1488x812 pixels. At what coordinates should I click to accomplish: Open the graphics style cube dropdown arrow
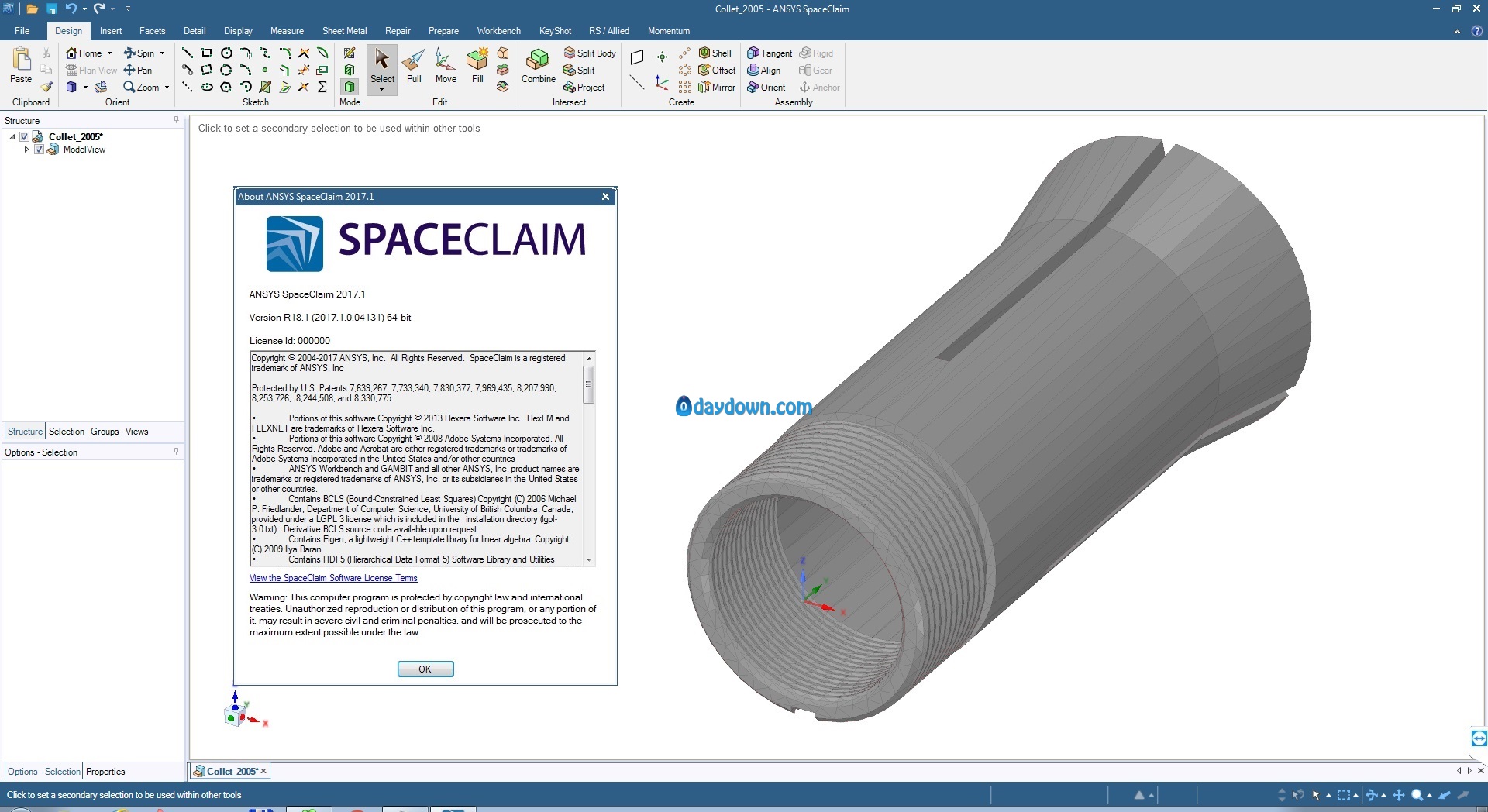85,87
